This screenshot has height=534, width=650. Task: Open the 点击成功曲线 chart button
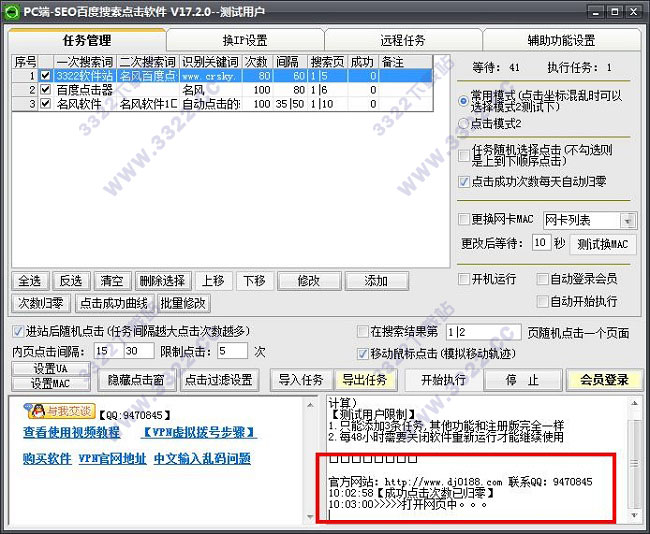tap(114, 303)
